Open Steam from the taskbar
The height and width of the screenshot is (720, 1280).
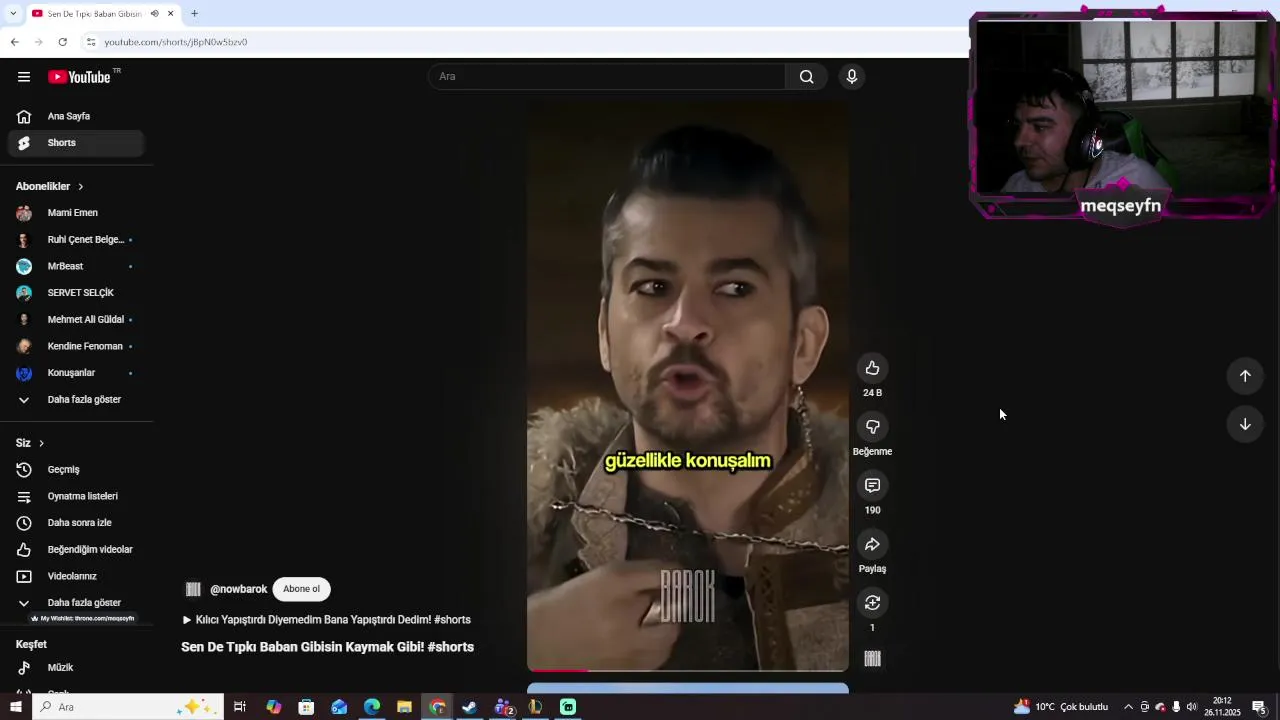(x=469, y=707)
